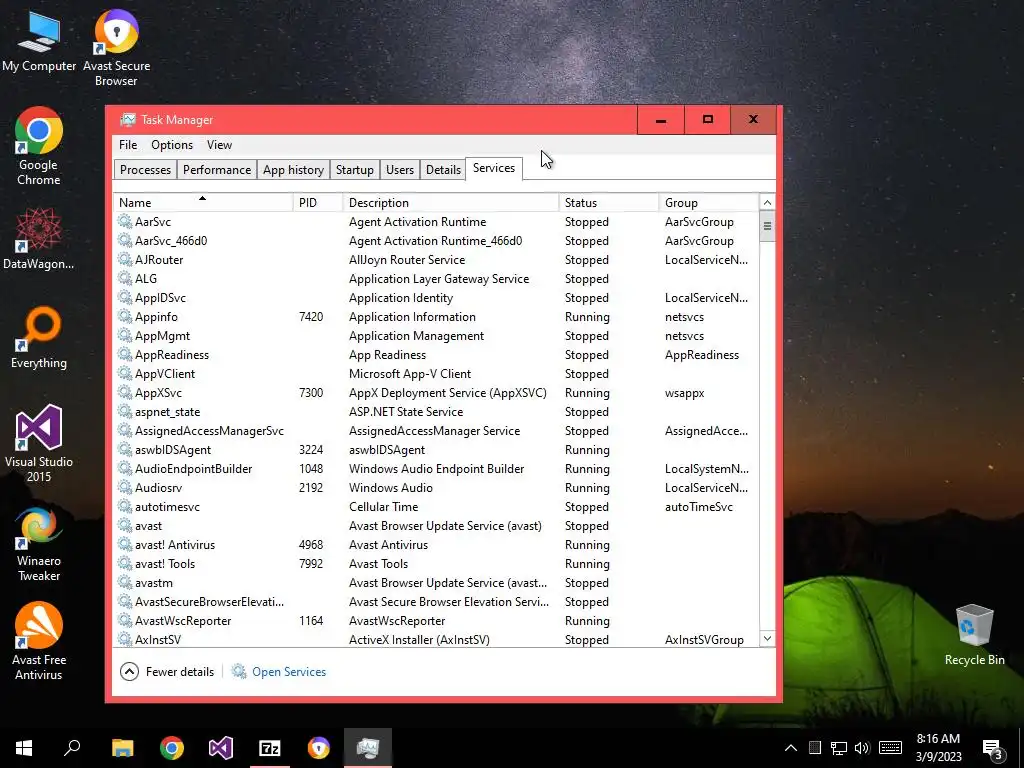Switch to the Users tab
1024x768 pixels.
(400, 170)
